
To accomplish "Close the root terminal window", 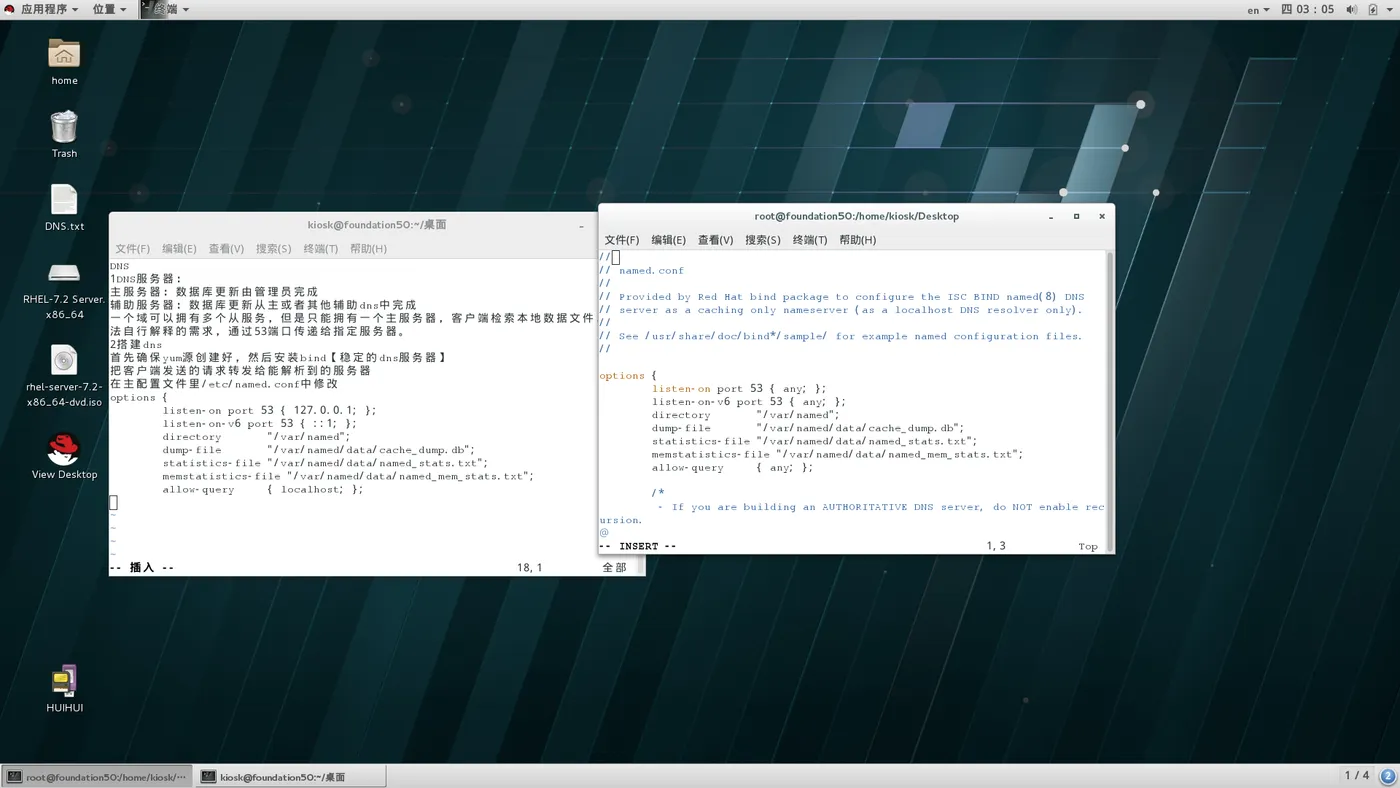I will (1102, 216).
